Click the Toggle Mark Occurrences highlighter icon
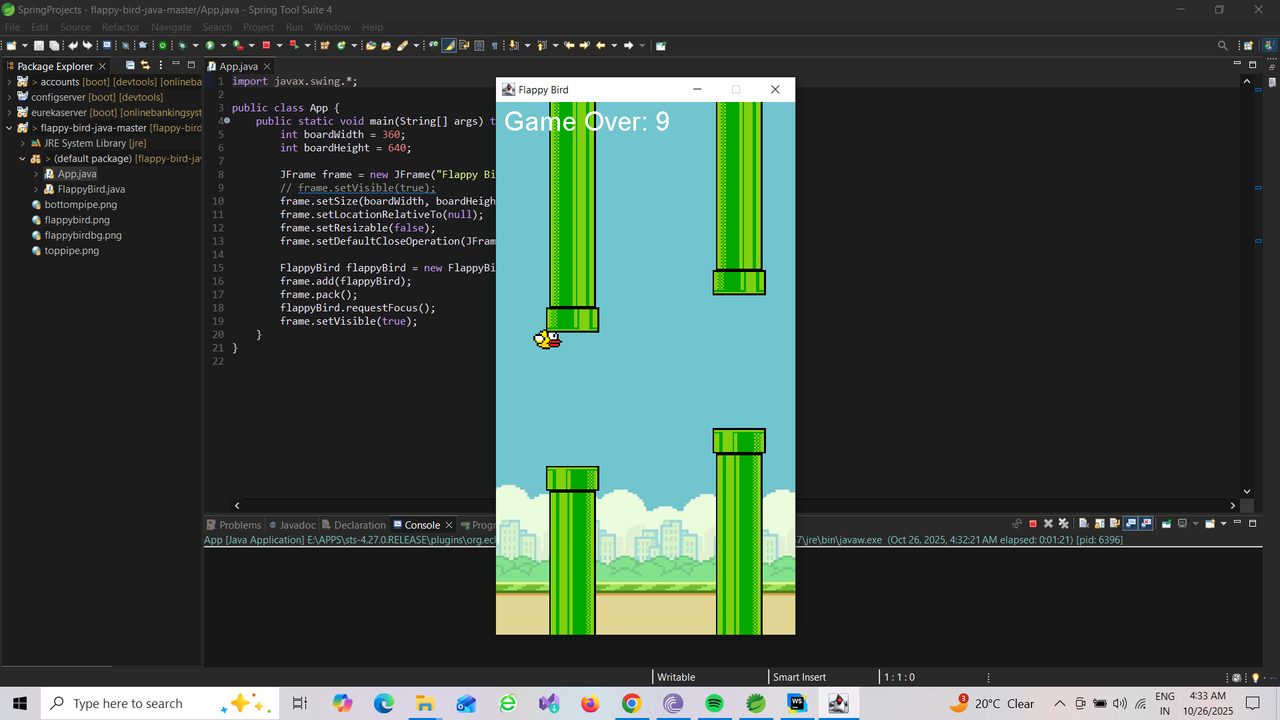Screen dimensions: 1280x720 pyautogui.click(x=449, y=46)
